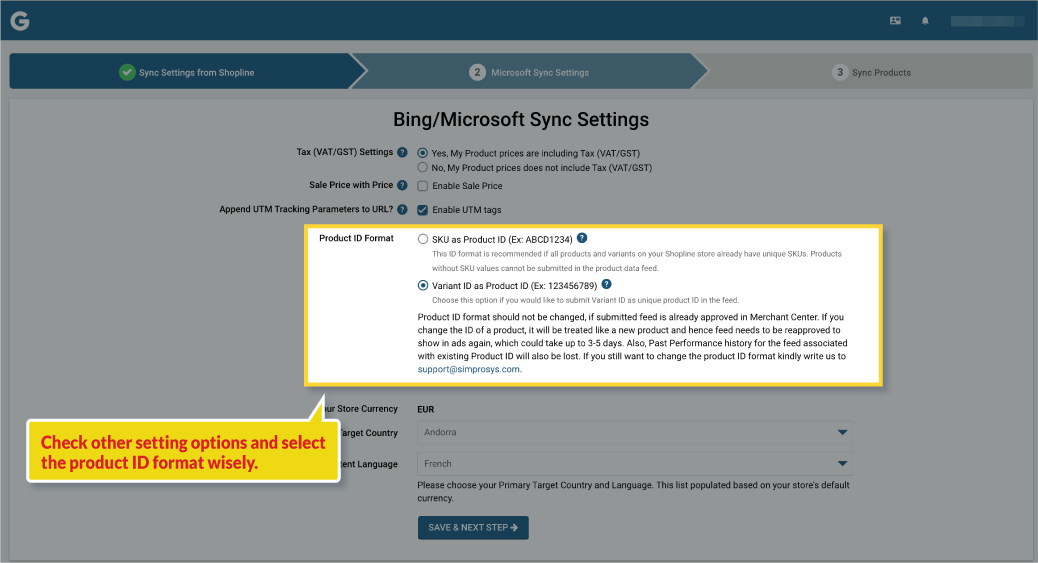Uncheck the Enable UTM tags checkbox

422,210
